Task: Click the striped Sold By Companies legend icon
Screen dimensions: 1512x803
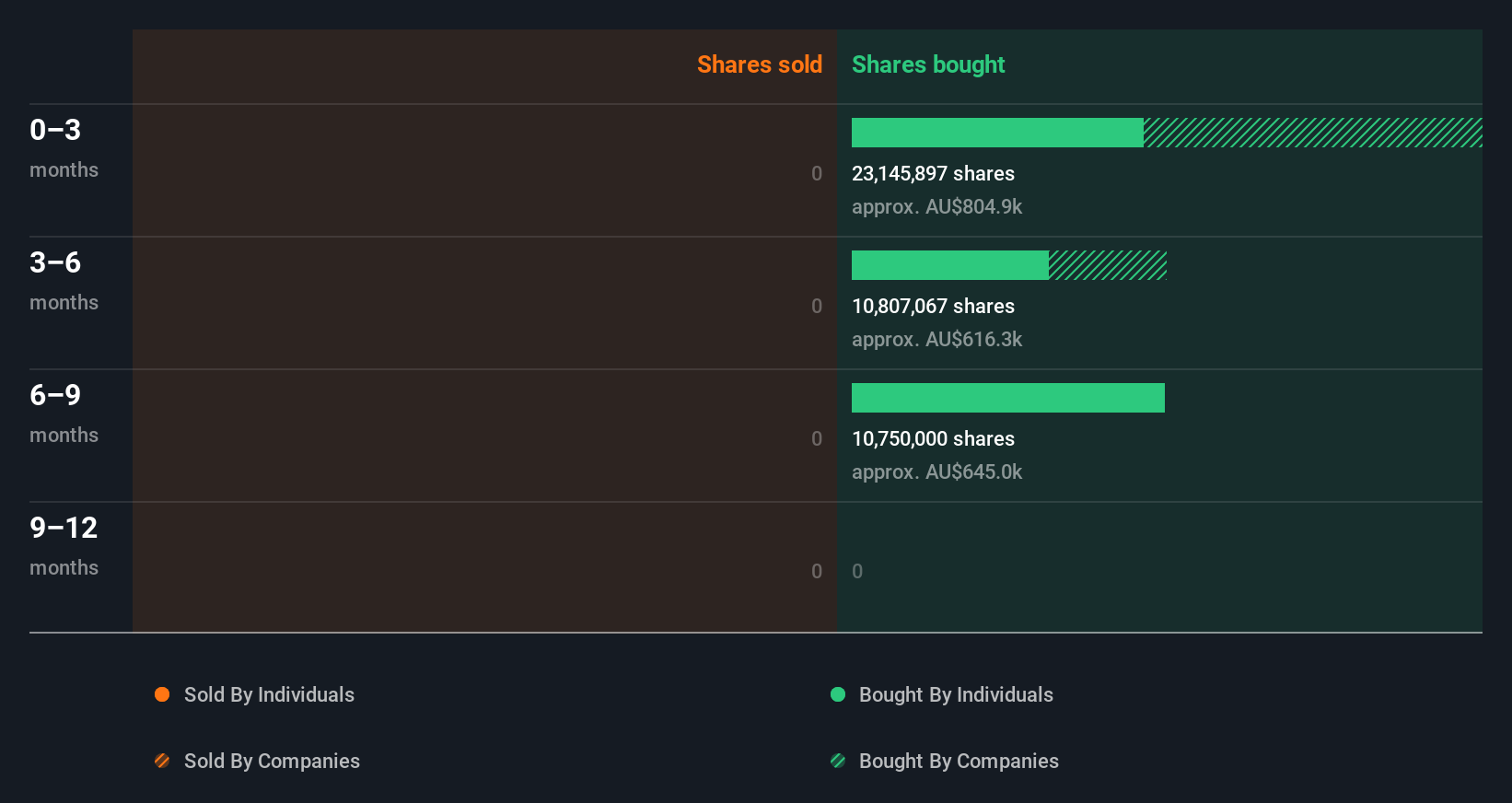Action: pos(162,761)
